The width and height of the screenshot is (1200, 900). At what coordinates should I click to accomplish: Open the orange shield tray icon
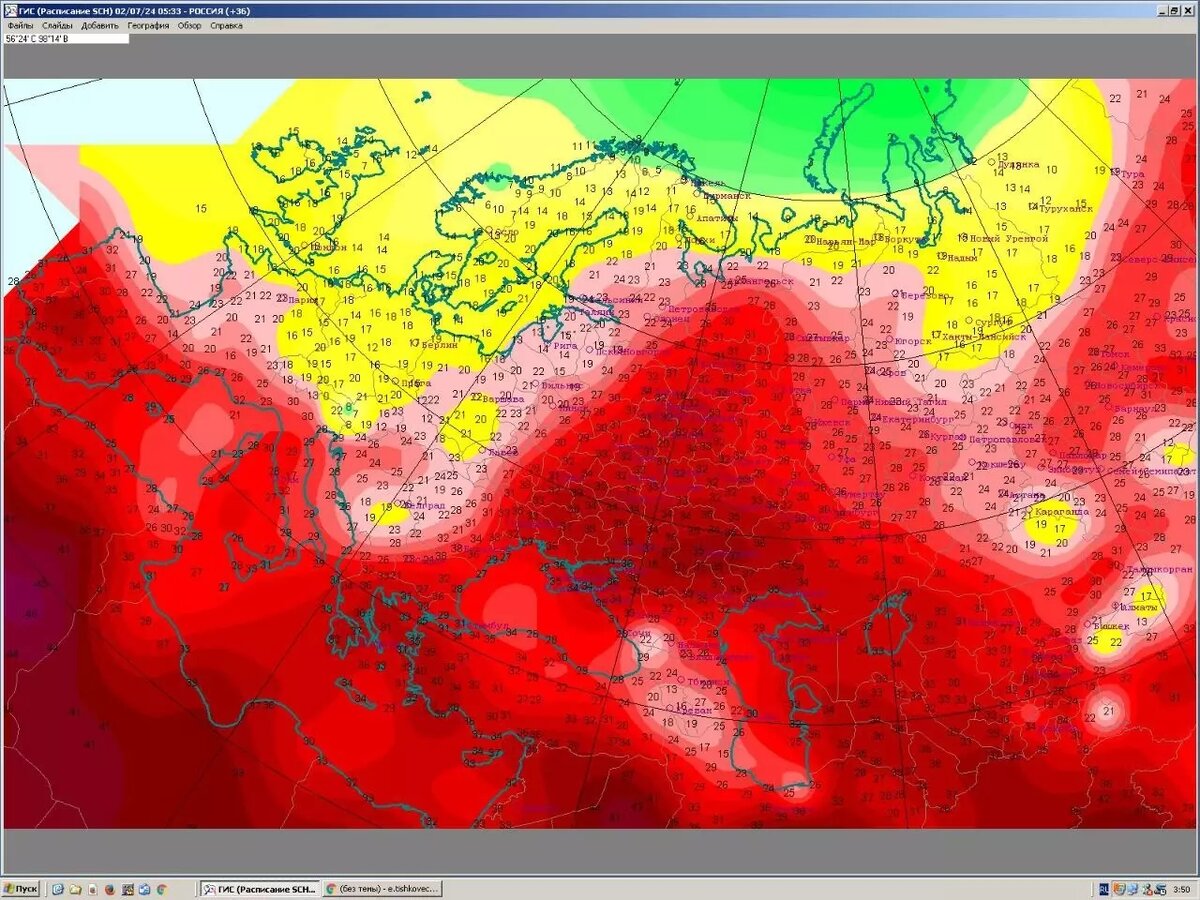coord(1118,888)
